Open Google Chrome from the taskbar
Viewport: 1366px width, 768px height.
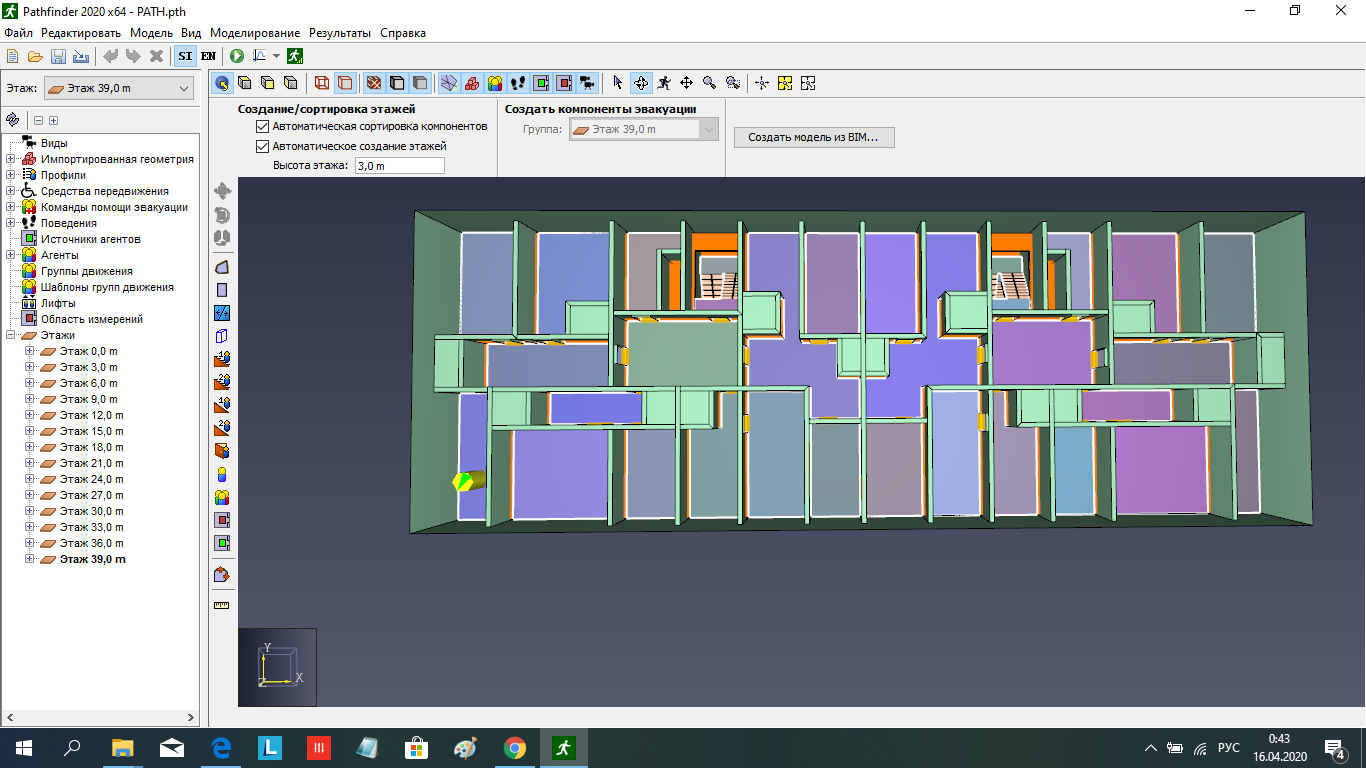pyautogui.click(x=515, y=748)
